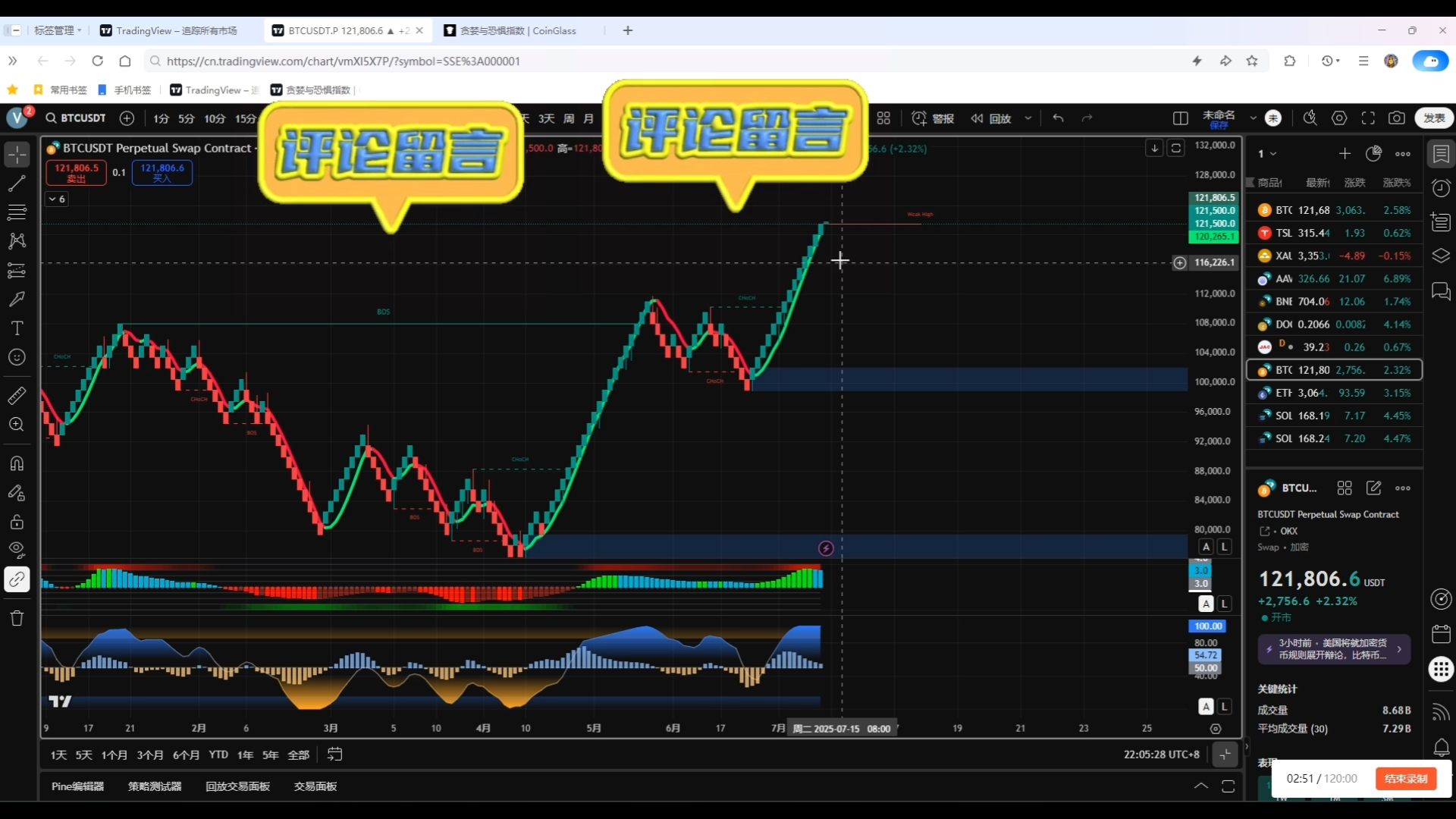Viewport: 1456px width, 819px height.
Task: Select ETH row in the watchlist
Action: [x=1335, y=393]
